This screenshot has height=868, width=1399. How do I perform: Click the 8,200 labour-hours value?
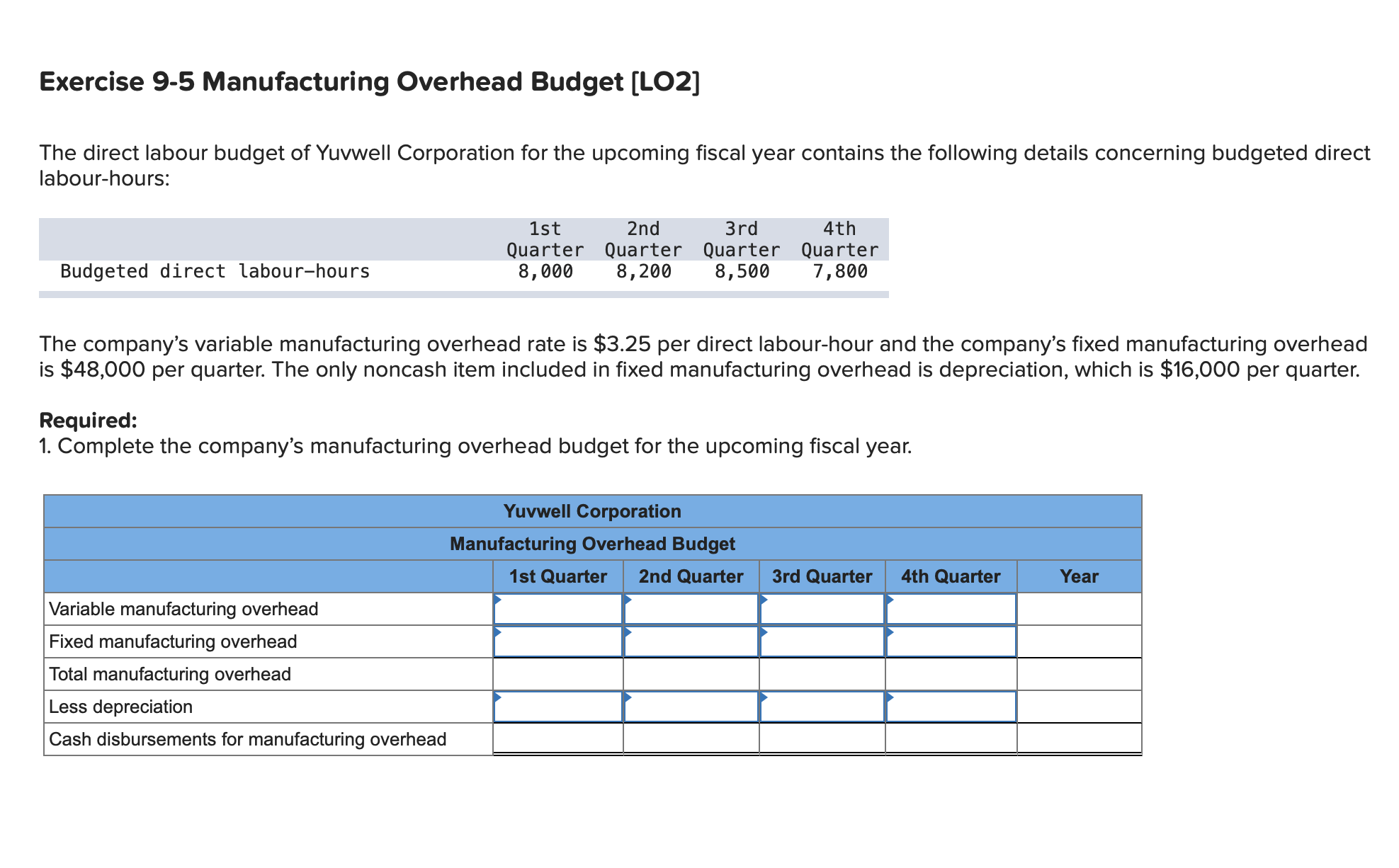coord(644,271)
